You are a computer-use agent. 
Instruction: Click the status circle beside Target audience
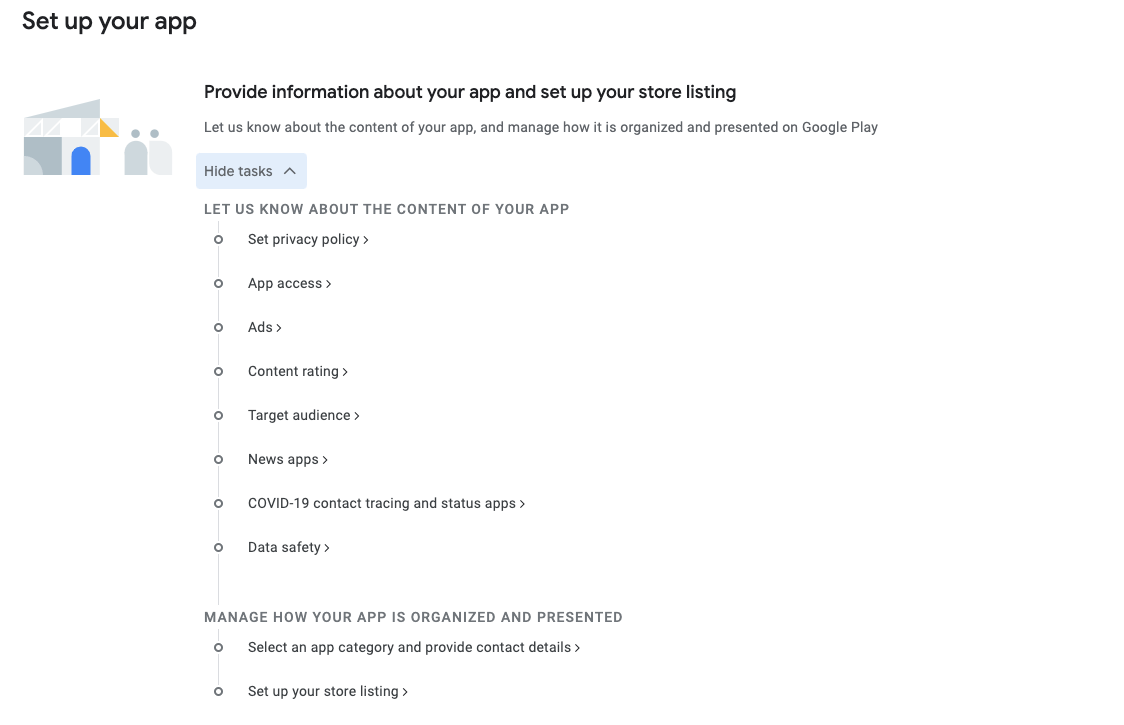click(x=218, y=416)
